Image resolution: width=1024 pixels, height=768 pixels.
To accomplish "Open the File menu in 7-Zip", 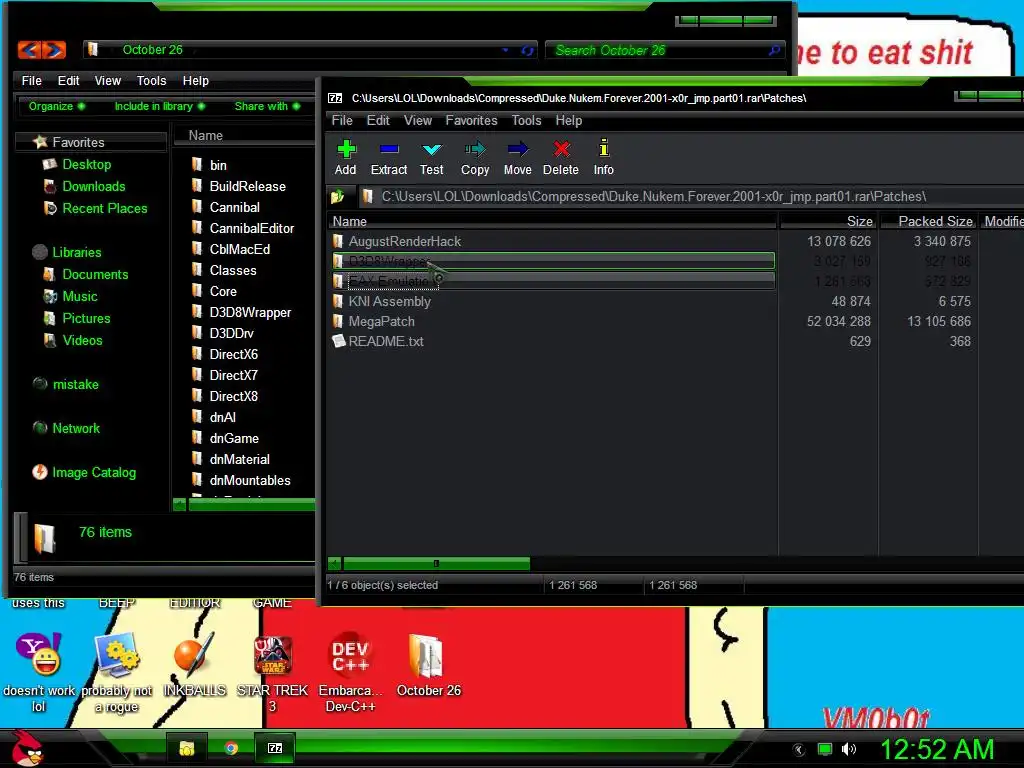I will 342,120.
